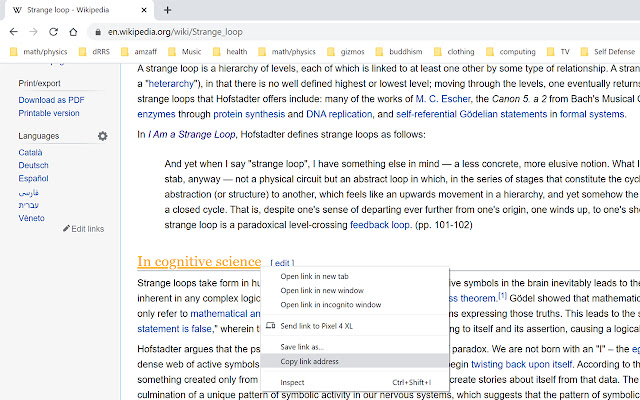The image size is (640, 400).
Task: Open the amzaff bookmark folder
Action: tap(139, 52)
